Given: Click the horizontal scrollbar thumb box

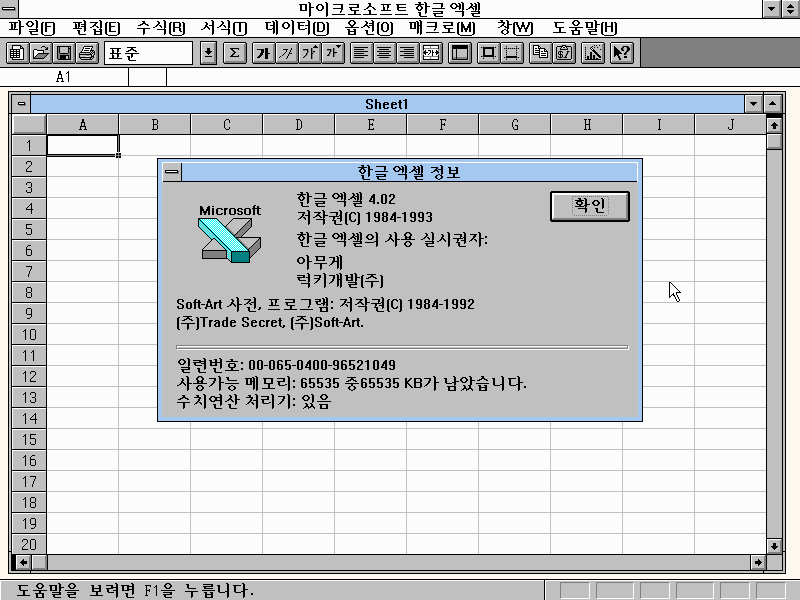Looking at the screenshot, I should point(40,562).
